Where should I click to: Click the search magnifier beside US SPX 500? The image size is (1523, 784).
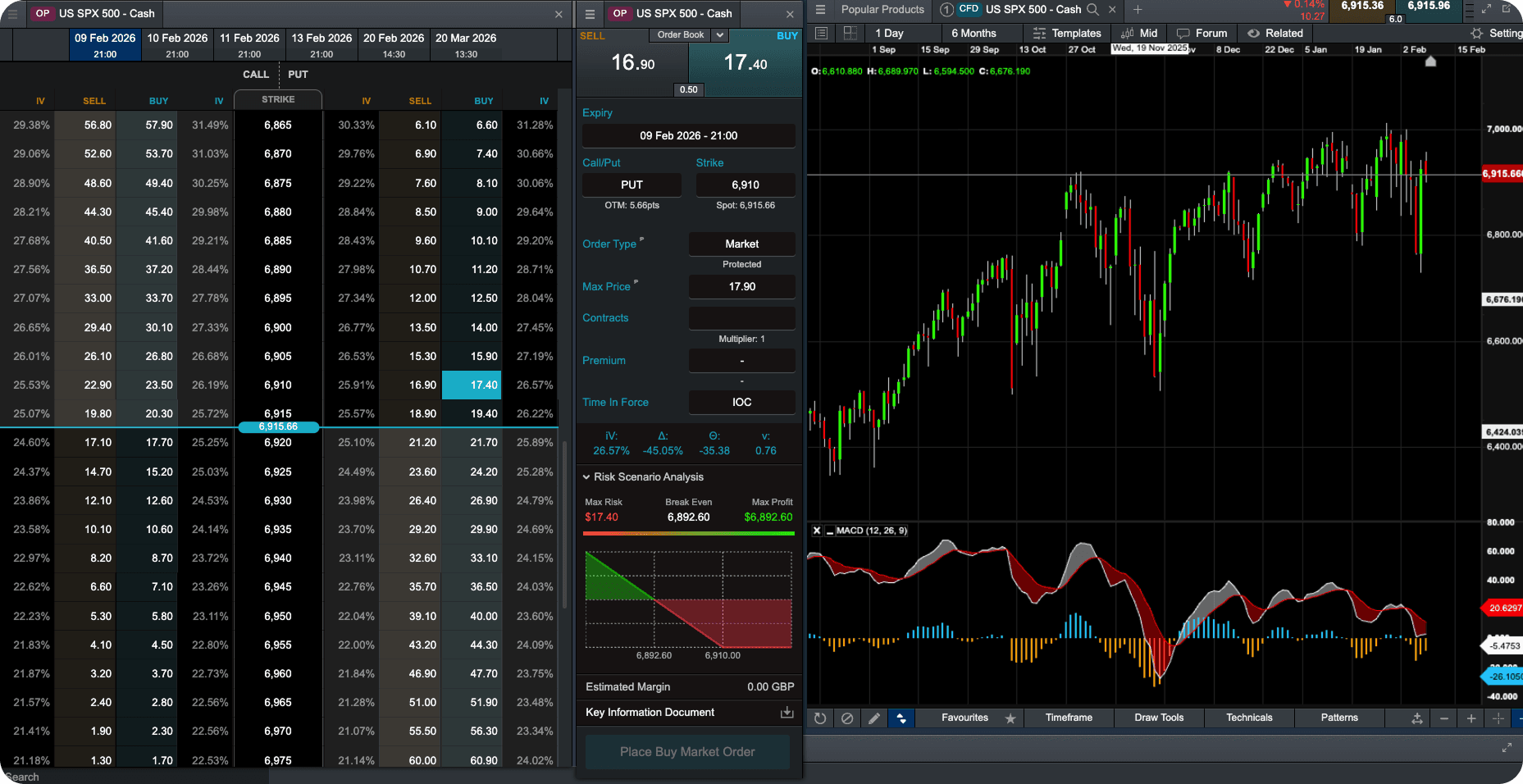[1092, 10]
